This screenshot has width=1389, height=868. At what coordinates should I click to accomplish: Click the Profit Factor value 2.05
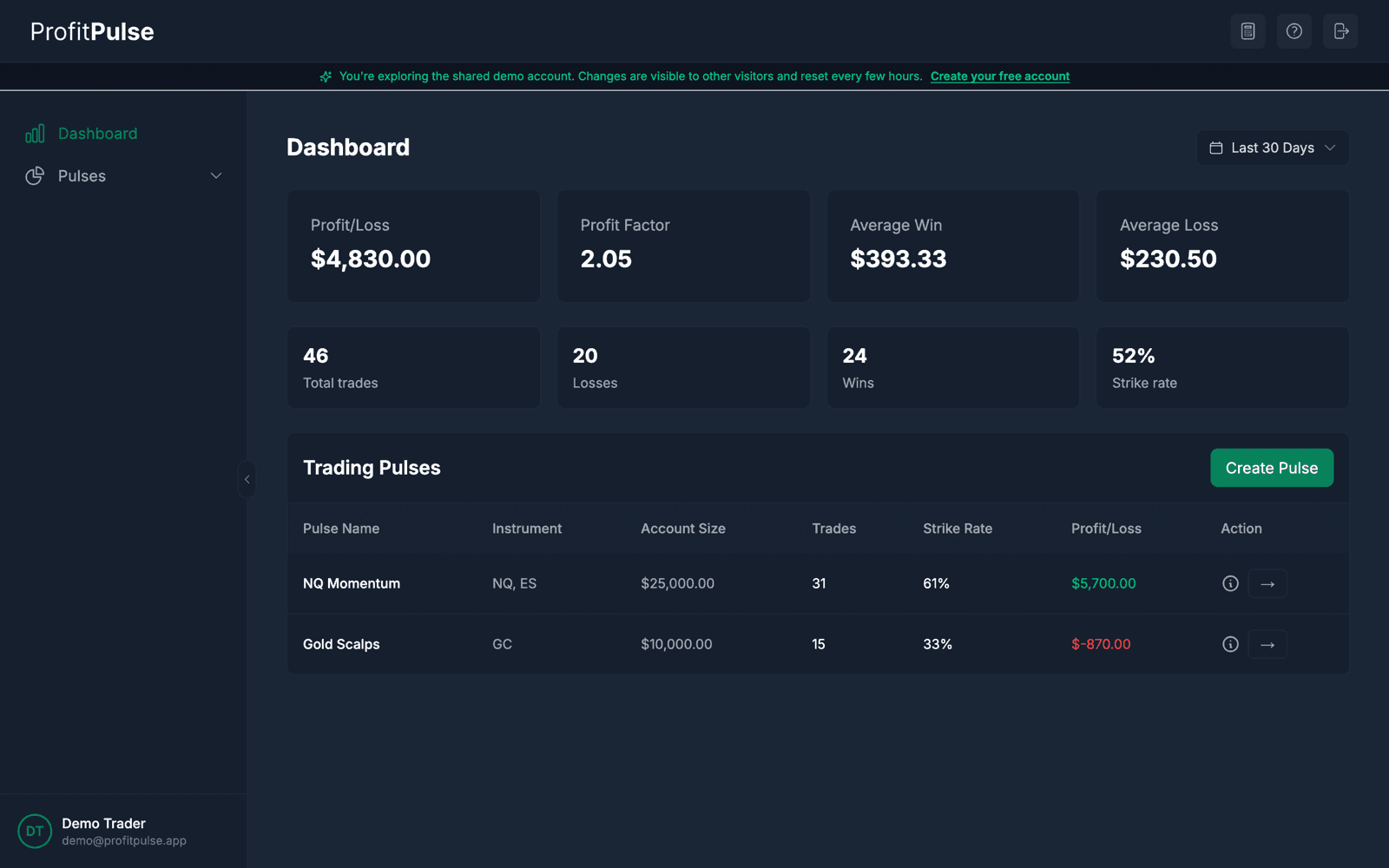(x=606, y=259)
